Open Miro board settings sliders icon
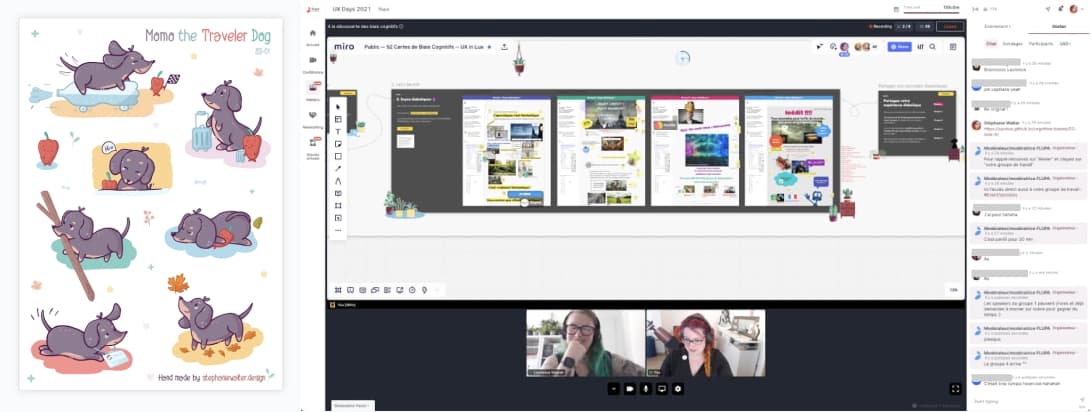This screenshot has width=1091, height=412. (921, 47)
